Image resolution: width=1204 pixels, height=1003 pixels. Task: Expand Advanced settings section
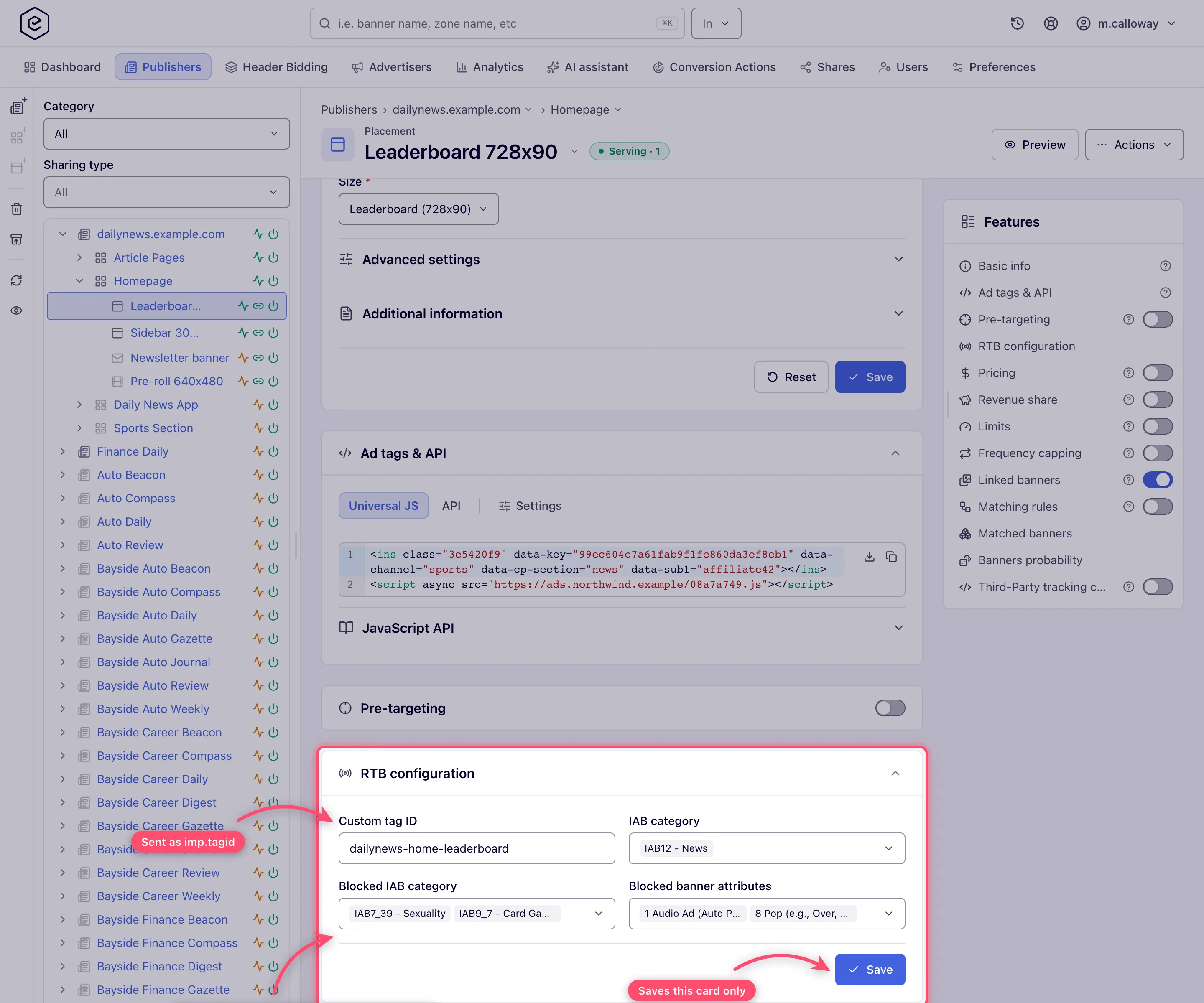622,260
